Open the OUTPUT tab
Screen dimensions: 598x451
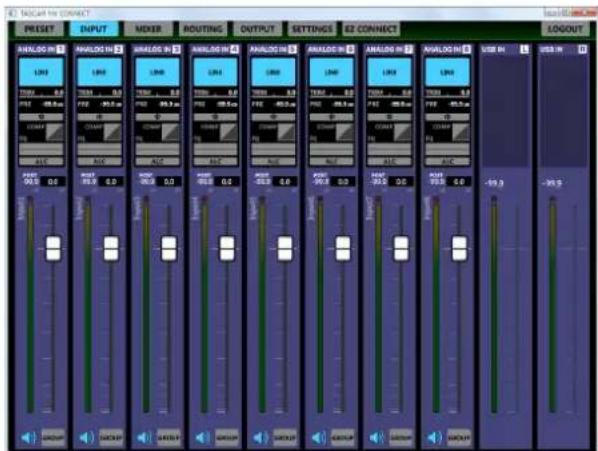pos(257,29)
